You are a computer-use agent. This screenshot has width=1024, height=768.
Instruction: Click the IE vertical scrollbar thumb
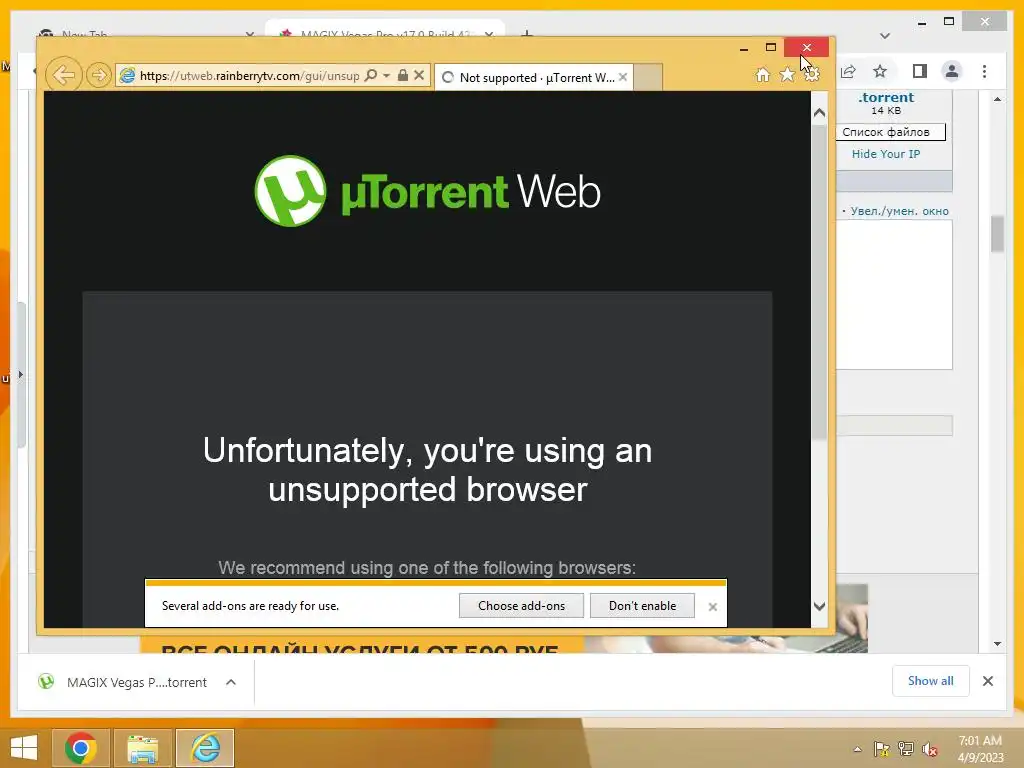[x=819, y=284]
